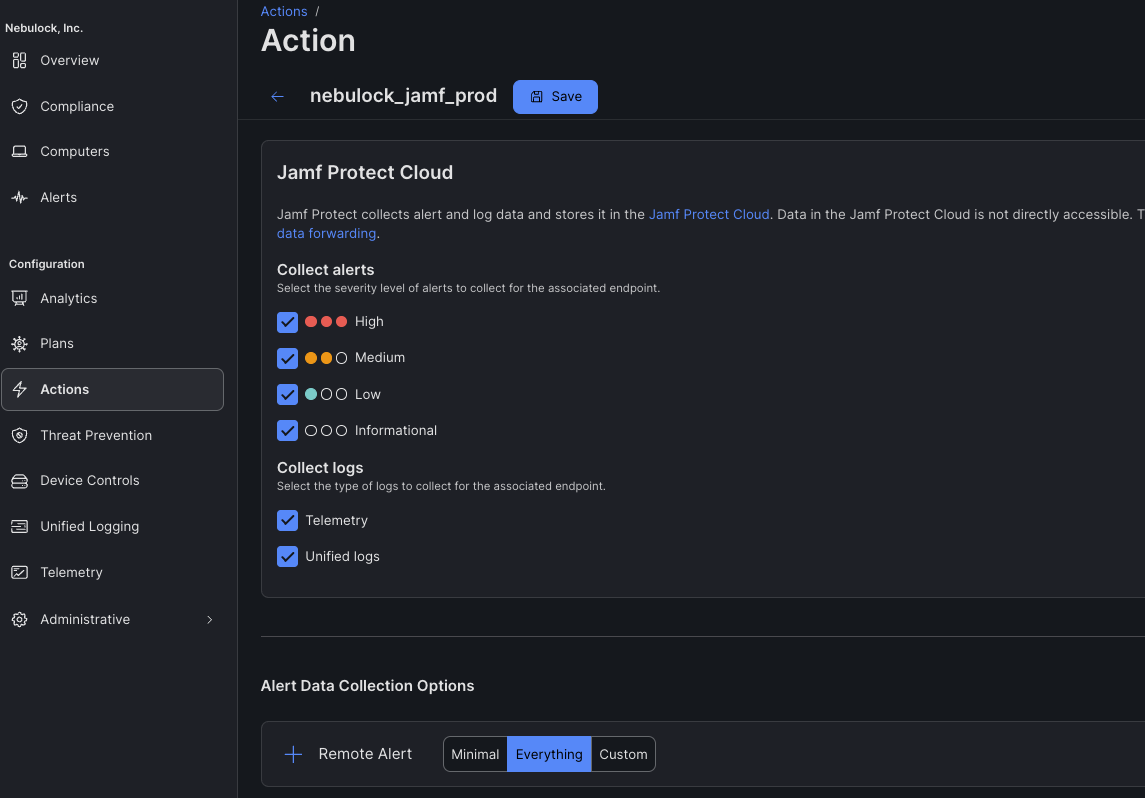Uncheck the Medium severity alerts checkbox
Viewport: 1145px width, 798px height.
(x=288, y=358)
